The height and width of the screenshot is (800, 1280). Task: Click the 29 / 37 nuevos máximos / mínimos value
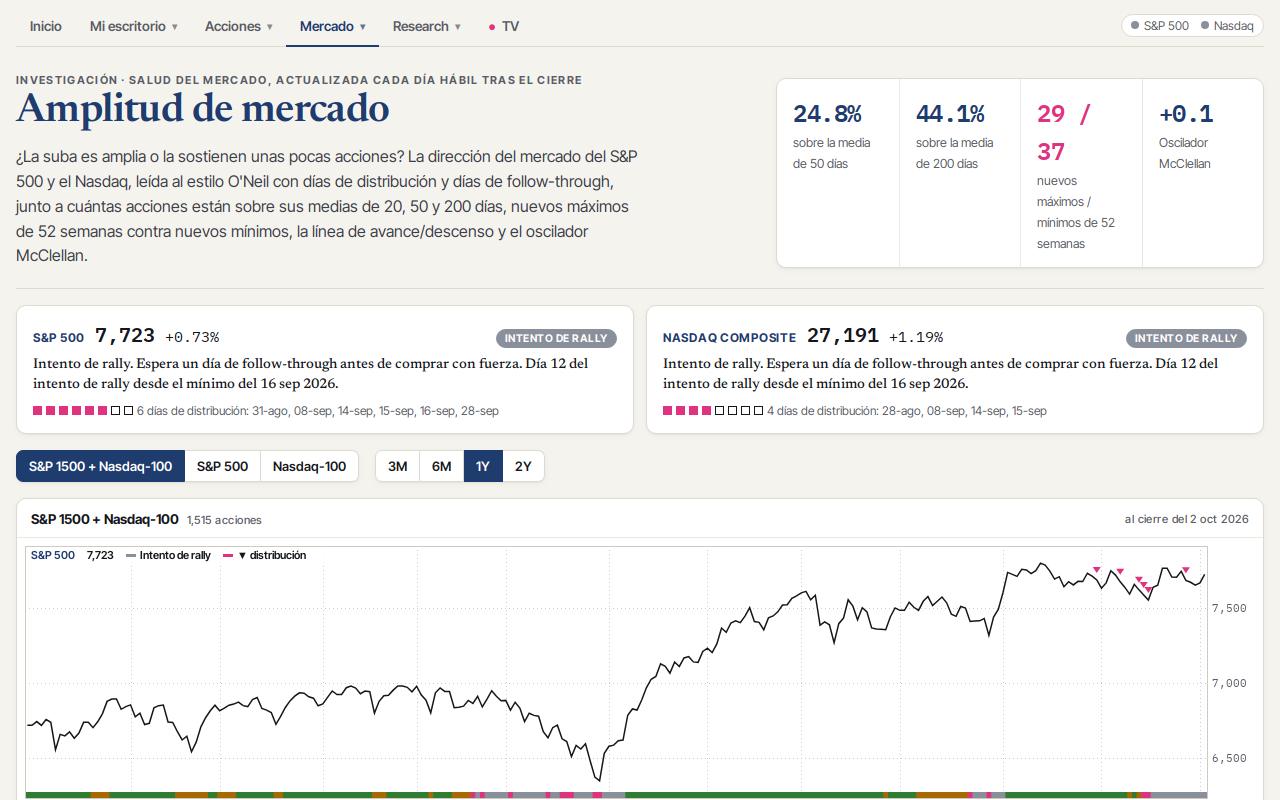(x=1064, y=132)
